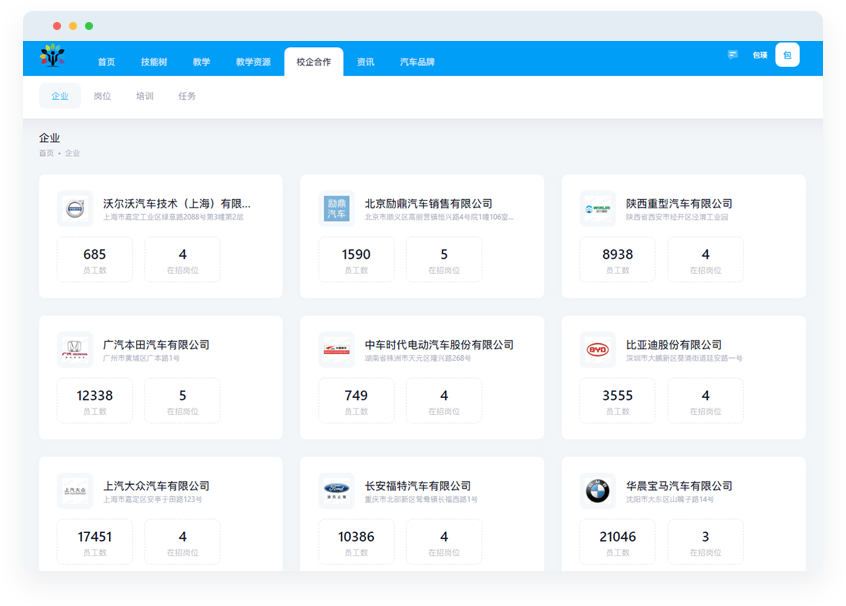Open the 技能树 navigation item
The image size is (846, 606).
coord(154,62)
